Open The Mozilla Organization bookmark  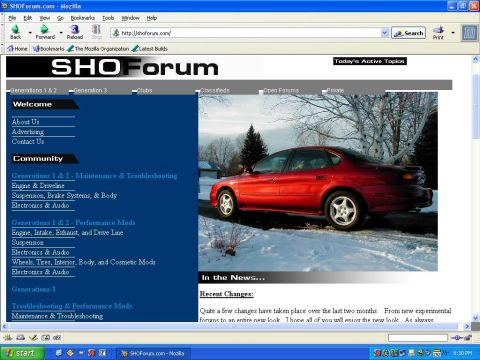pos(98,49)
